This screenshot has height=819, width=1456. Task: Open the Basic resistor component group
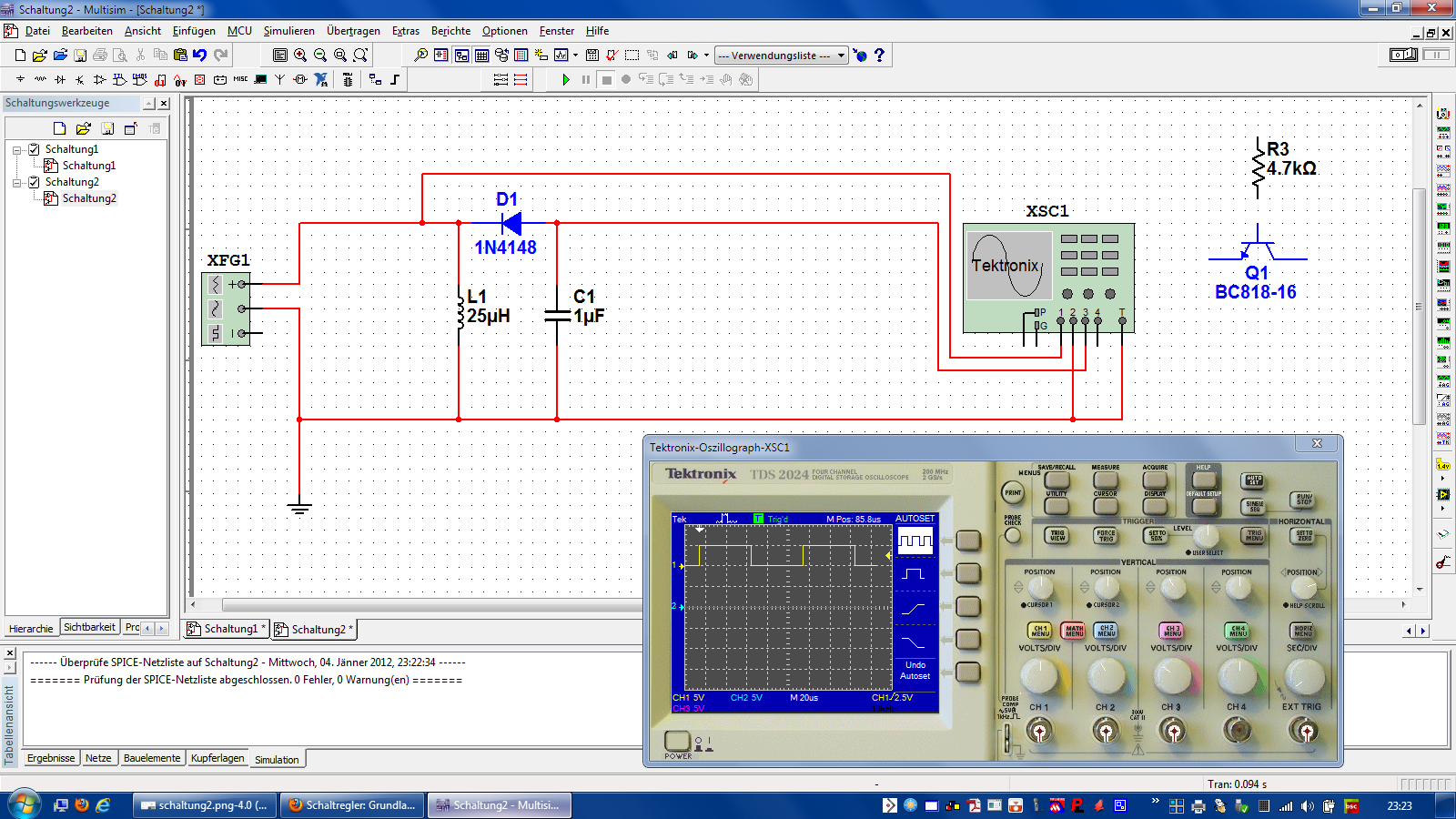pyautogui.click(x=40, y=80)
